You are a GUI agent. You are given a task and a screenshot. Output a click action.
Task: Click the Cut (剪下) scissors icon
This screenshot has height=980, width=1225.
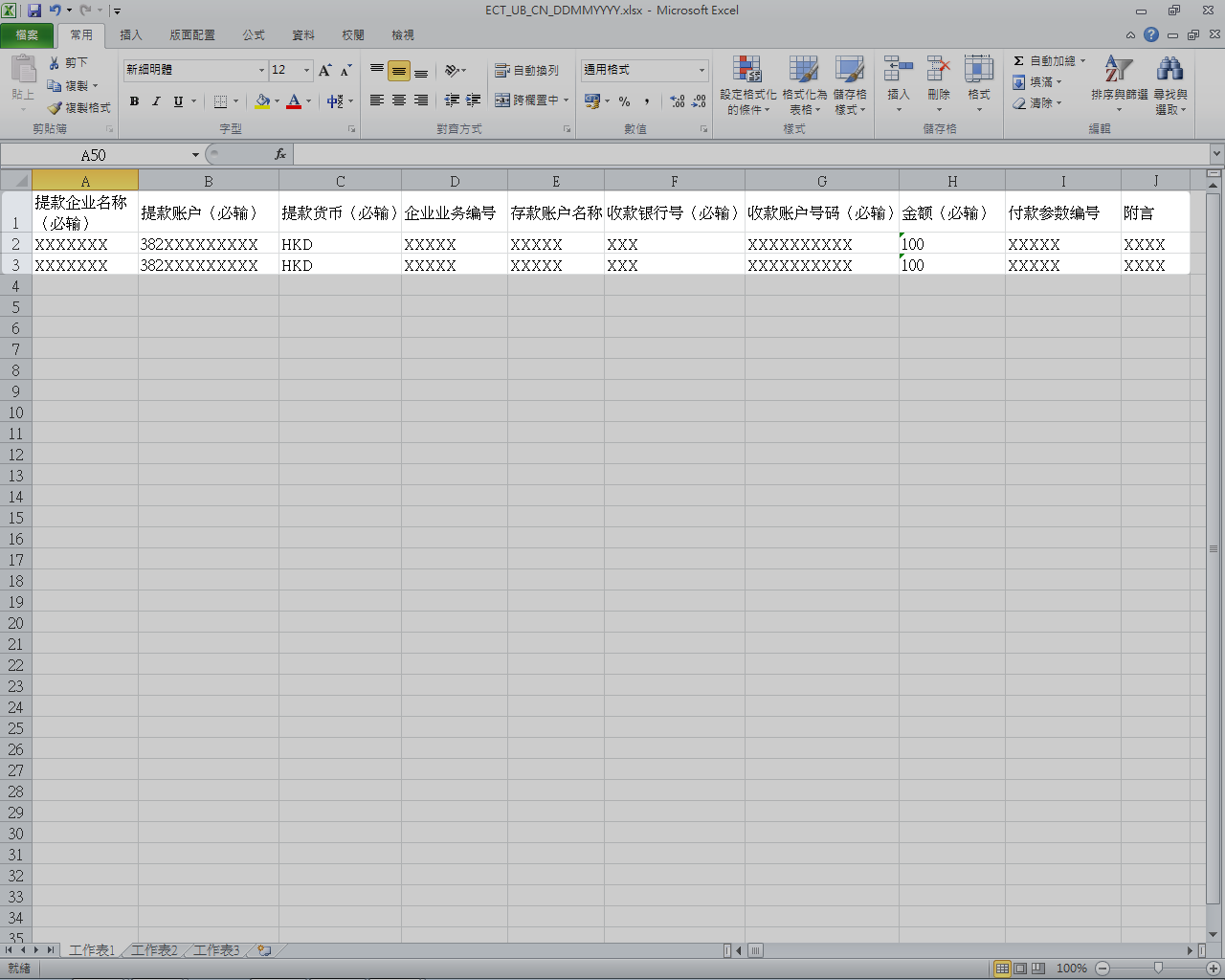click(x=55, y=62)
